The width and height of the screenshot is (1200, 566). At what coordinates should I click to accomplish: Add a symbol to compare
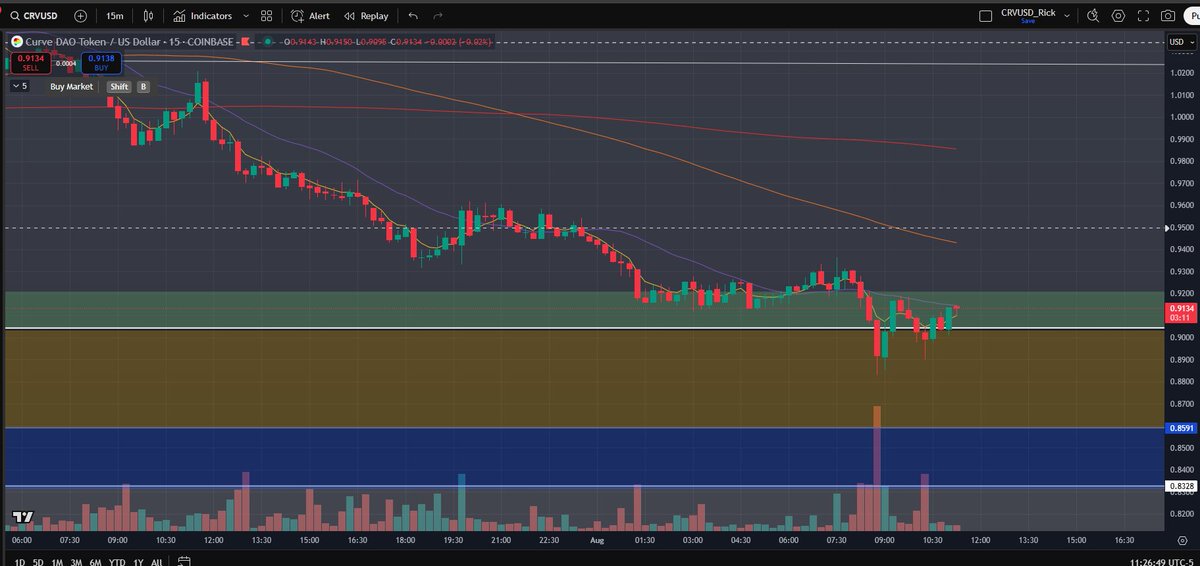click(x=80, y=16)
